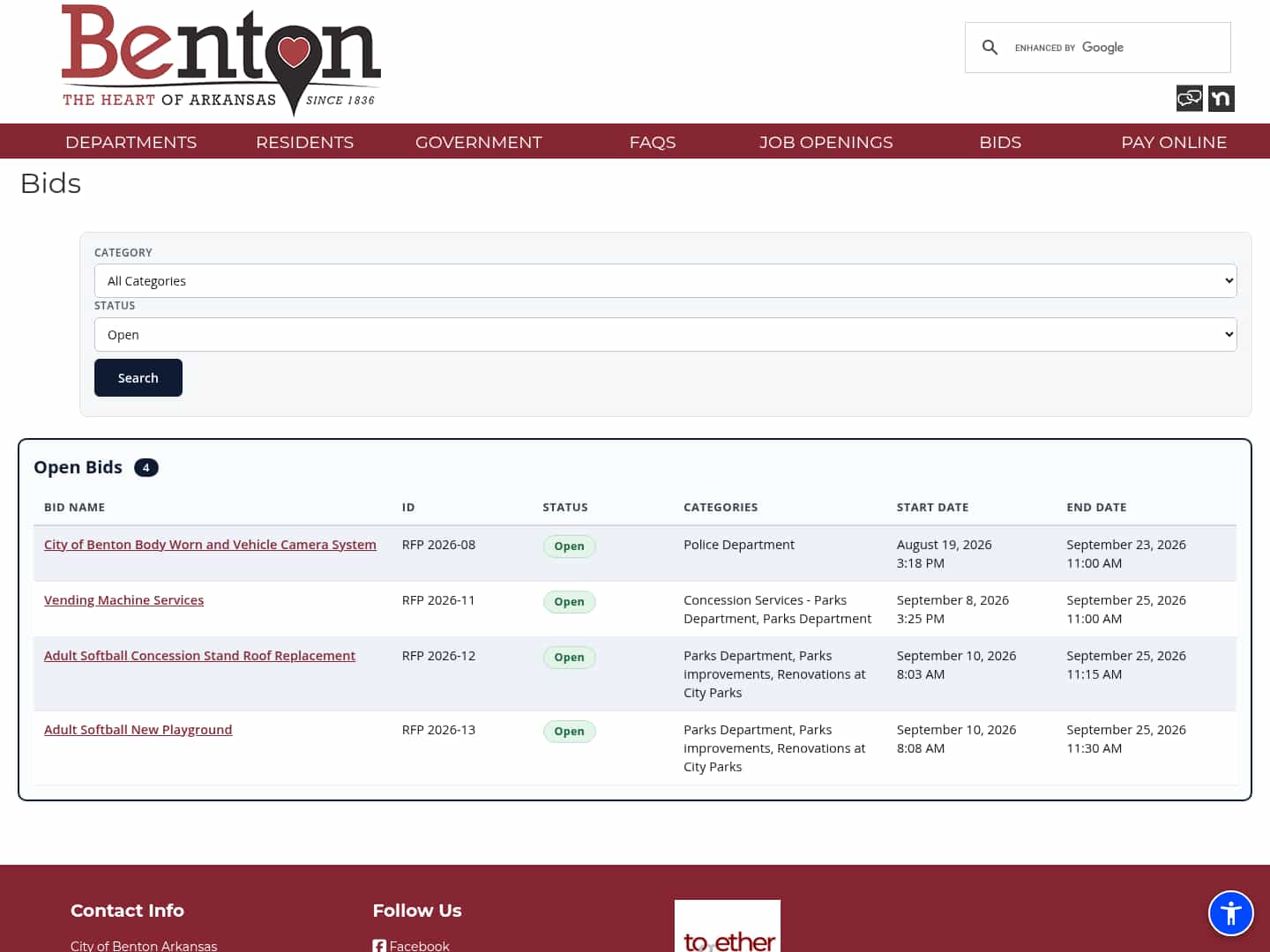Click the Benton city logo
1270x952 pixels.
click(220, 60)
